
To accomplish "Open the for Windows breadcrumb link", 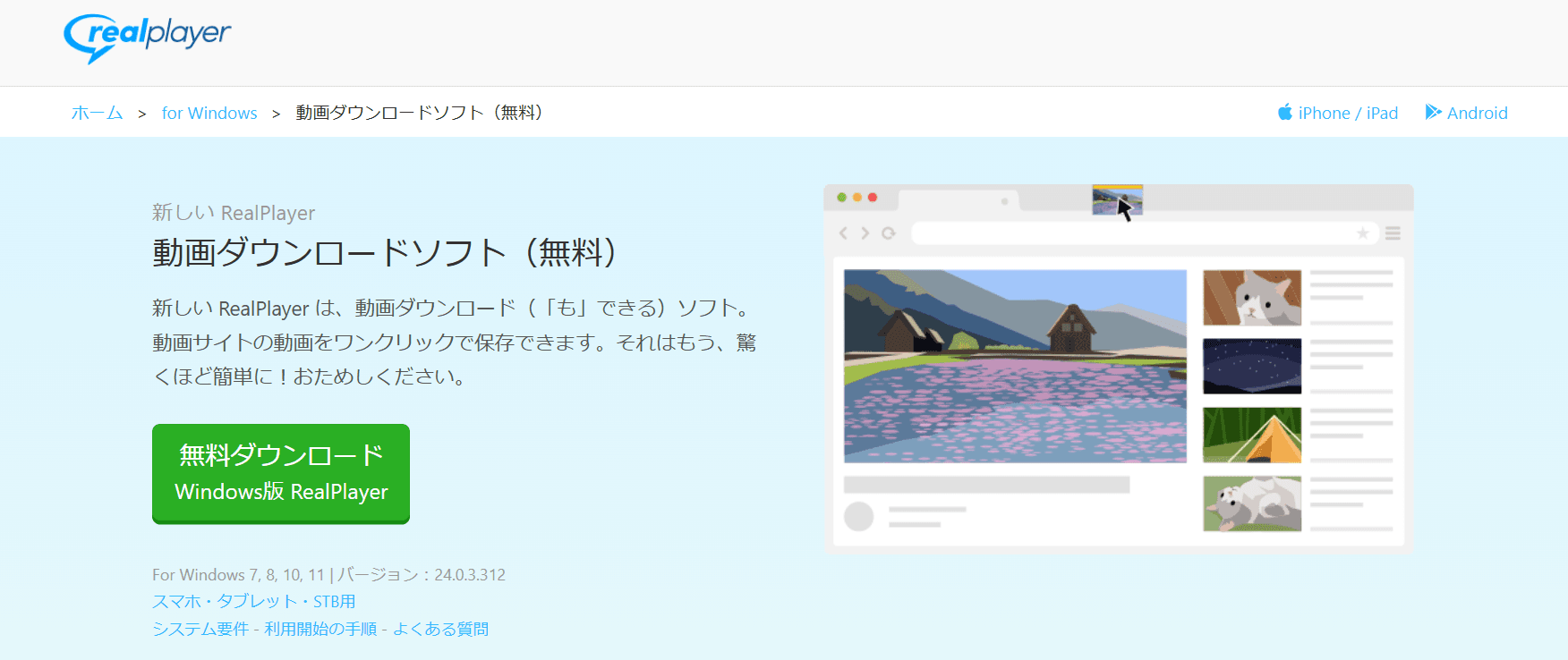I will coord(209,114).
